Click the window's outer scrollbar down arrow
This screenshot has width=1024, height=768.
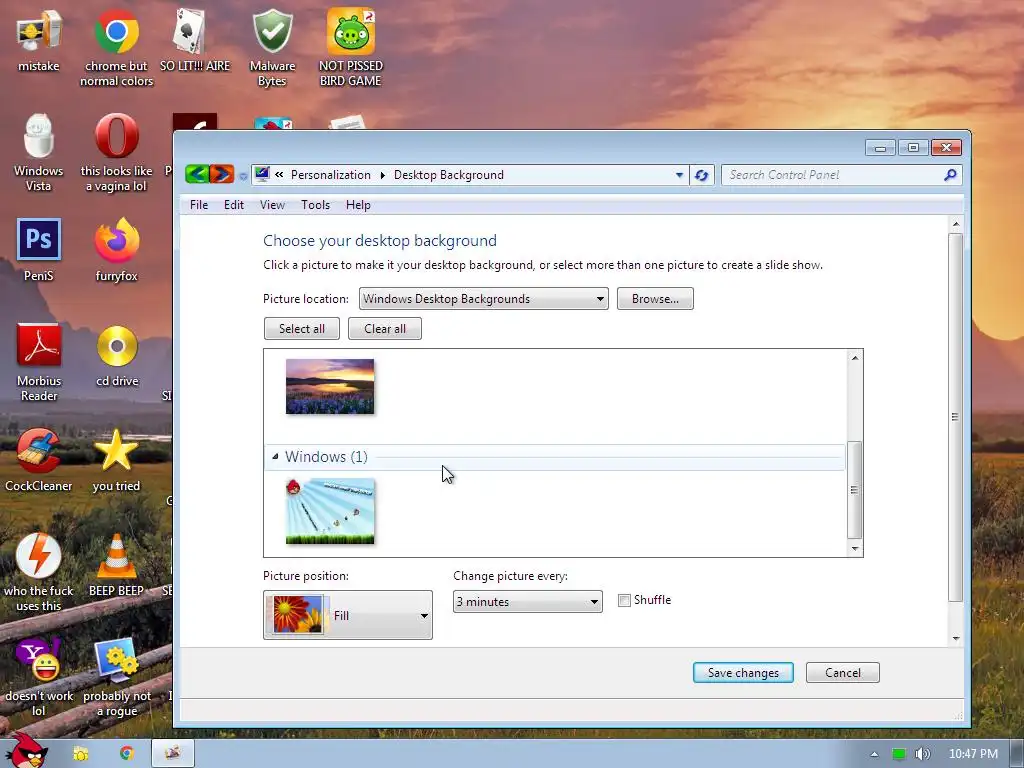(955, 638)
